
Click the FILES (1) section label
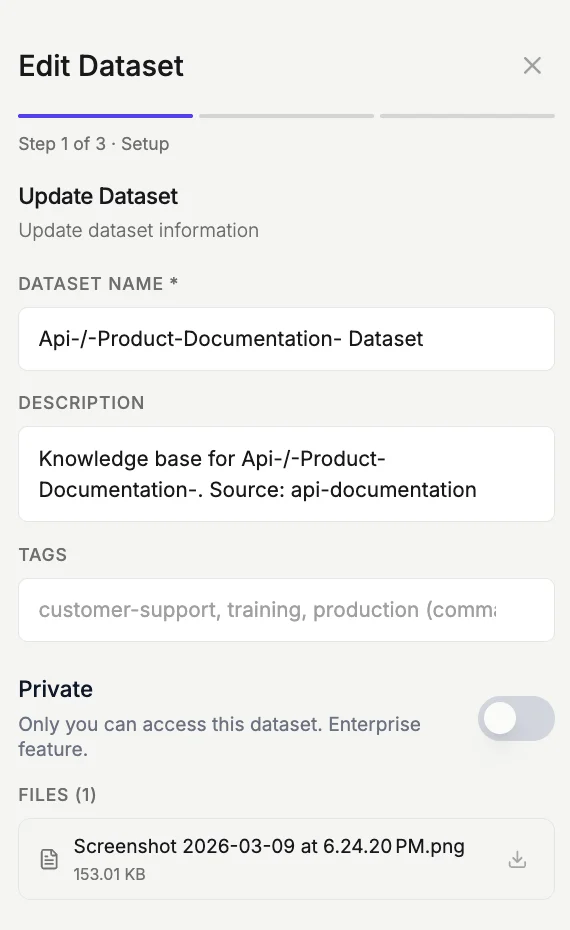[x=57, y=794]
